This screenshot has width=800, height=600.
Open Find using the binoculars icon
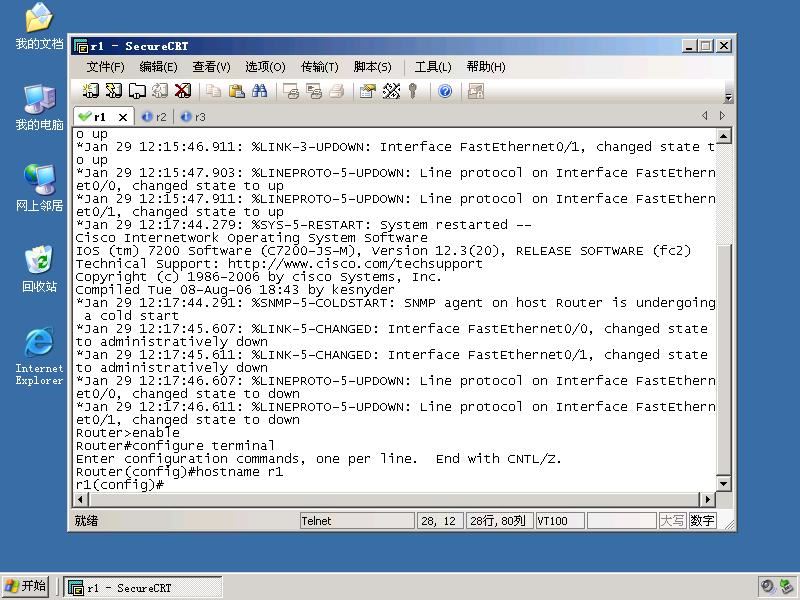tap(259, 91)
